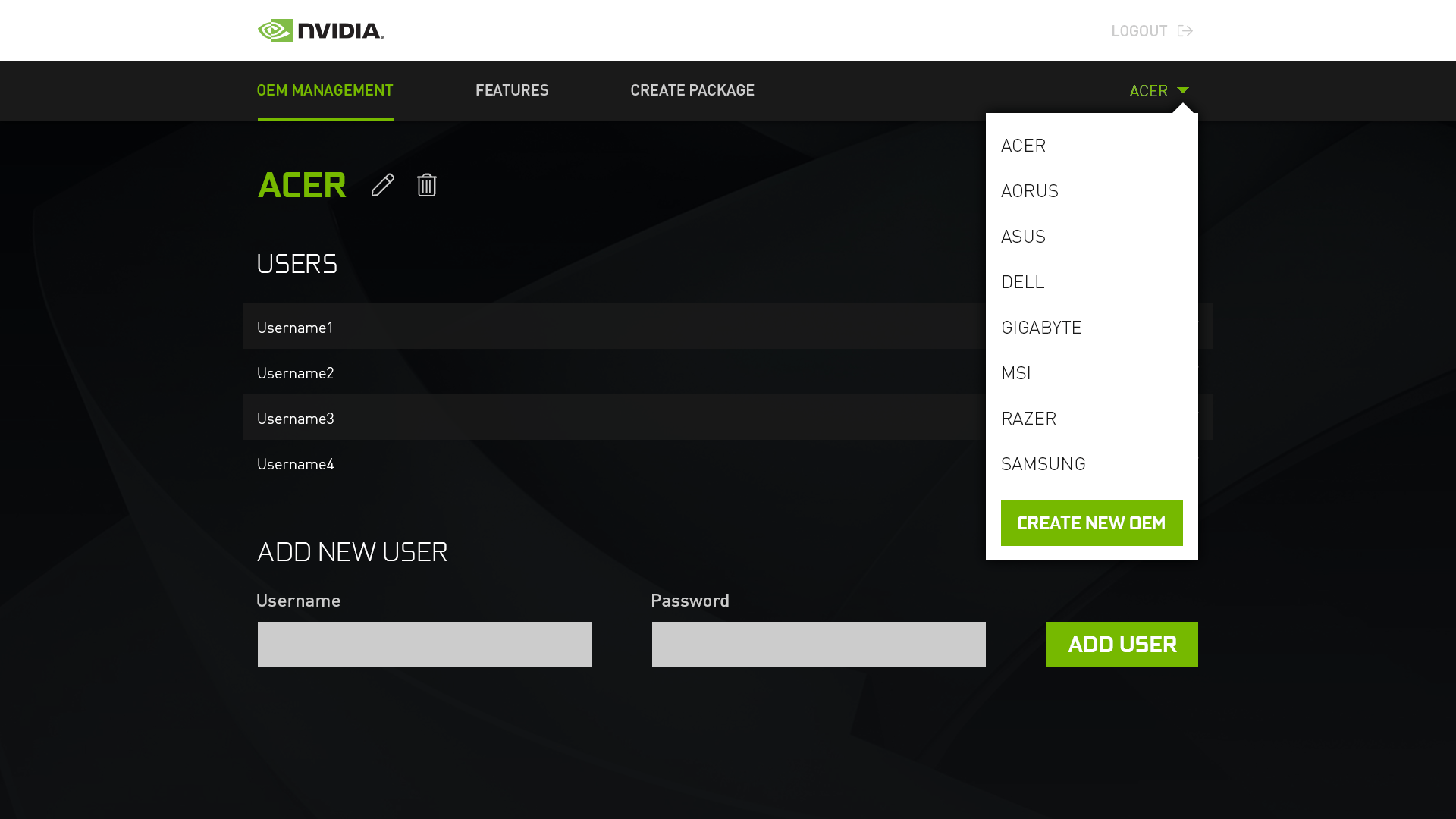The width and height of the screenshot is (1456, 819).
Task: Open the OEM MANAGEMENT tab
Action: [x=325, y=91]
